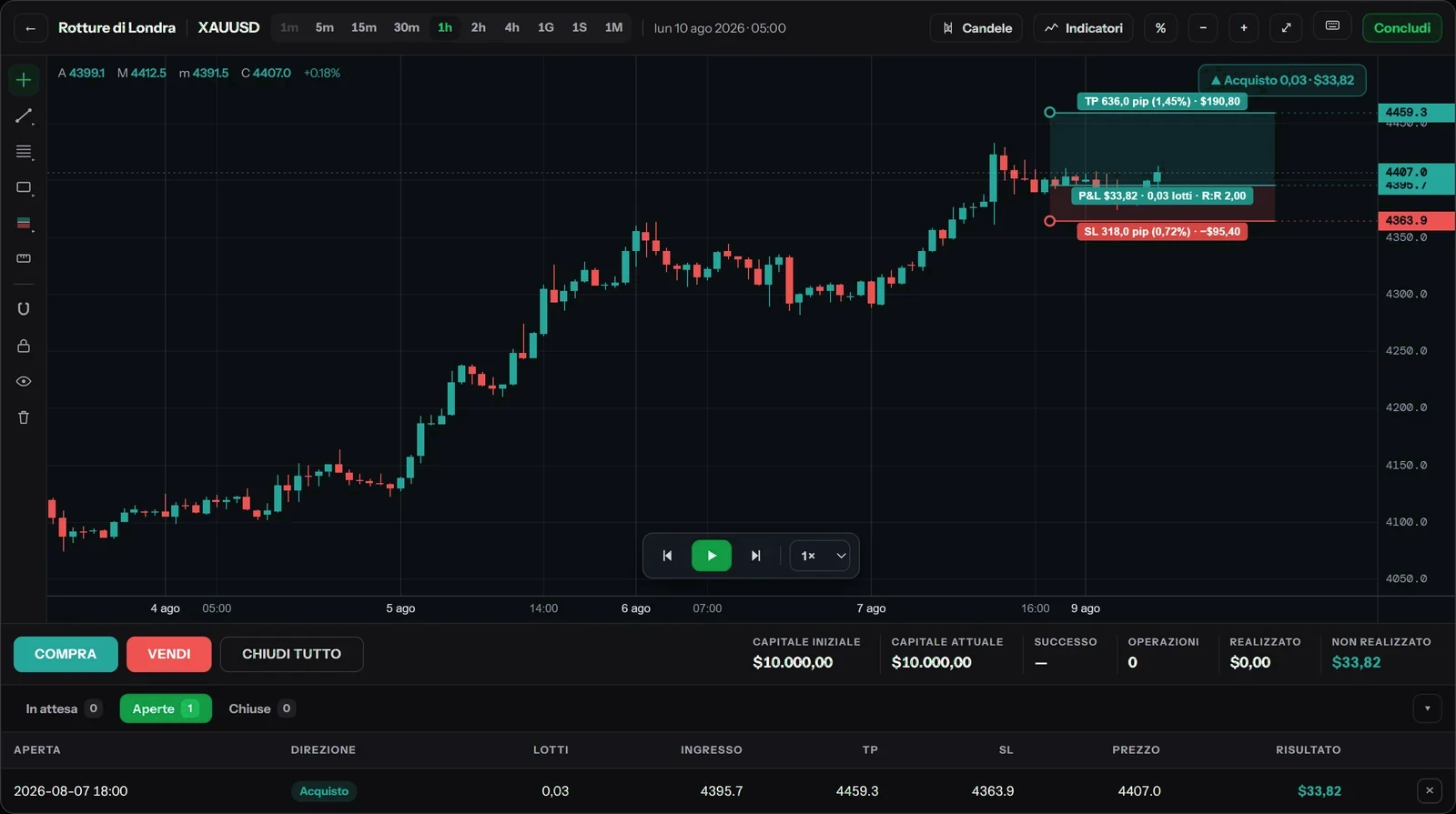The height and width of the screenshot is (814, 1456).
Task: Click the back arrow icon
Action: tap(31, 28)
